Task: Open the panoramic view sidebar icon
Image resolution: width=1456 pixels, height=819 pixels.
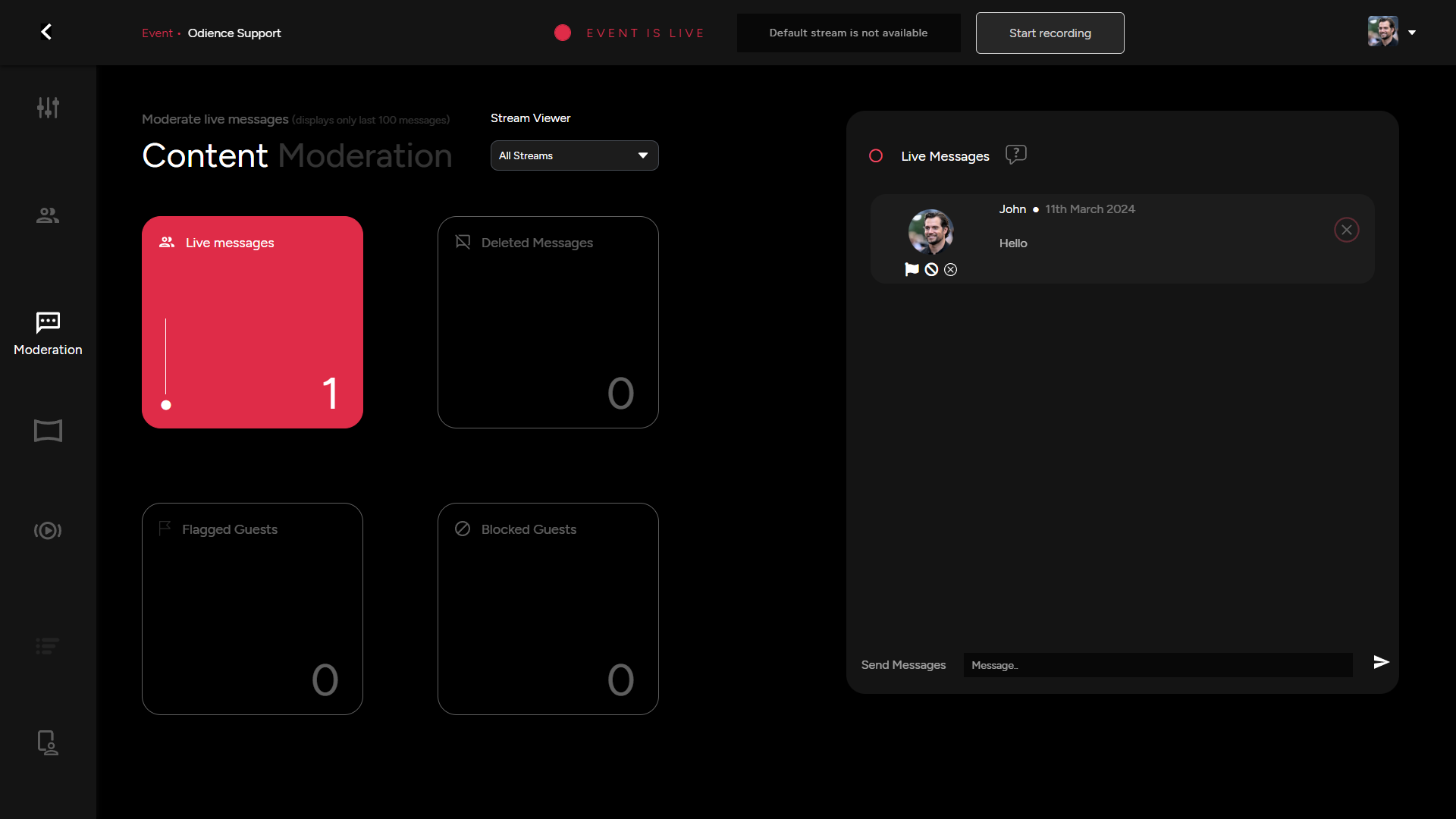Action: [48, 431]
